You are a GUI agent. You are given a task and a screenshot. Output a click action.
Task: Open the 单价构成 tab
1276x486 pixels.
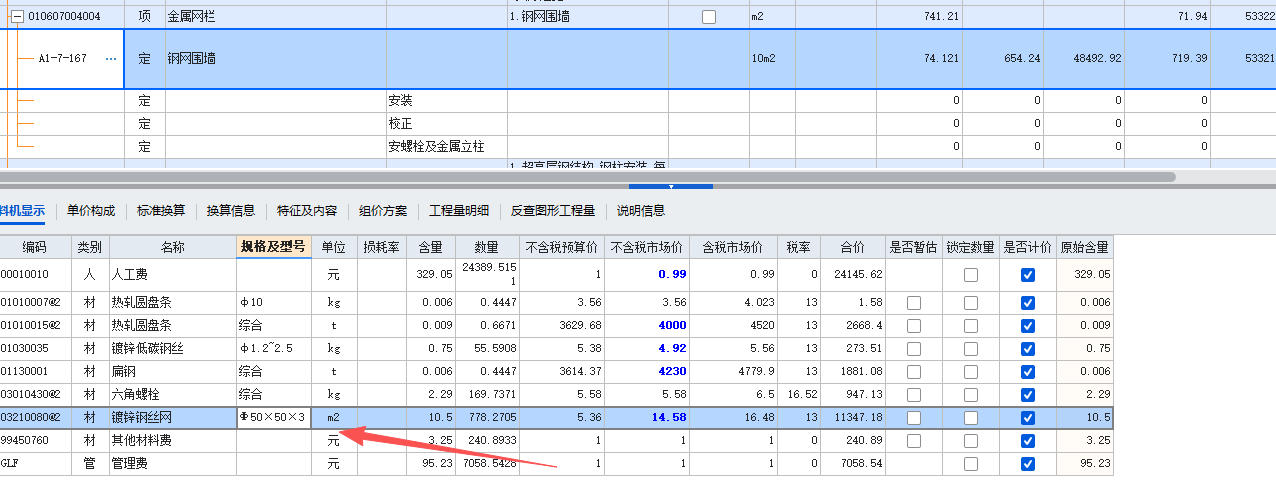coord(91,211)
